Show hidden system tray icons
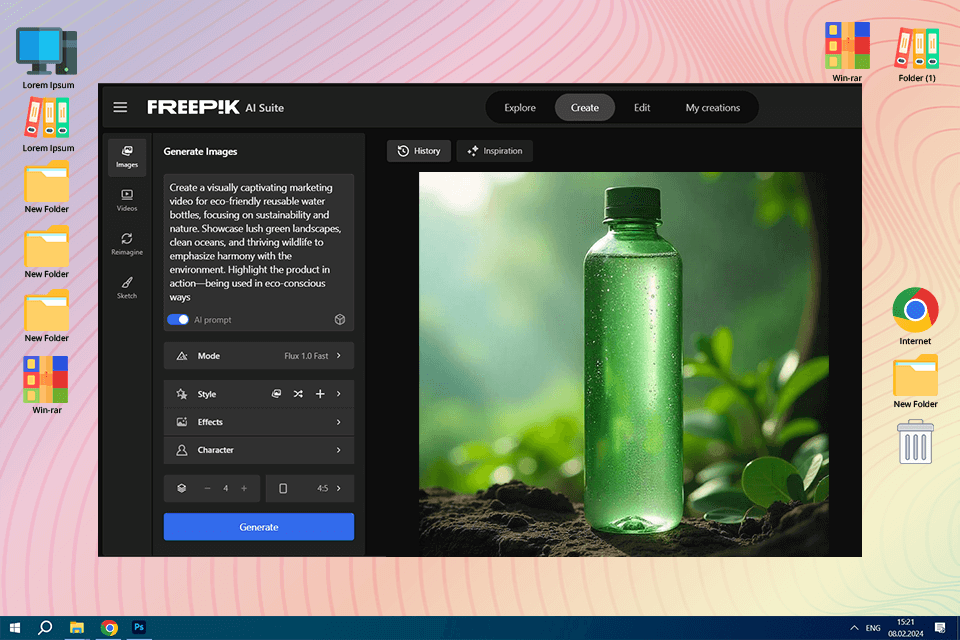 [x=854, y=628]
